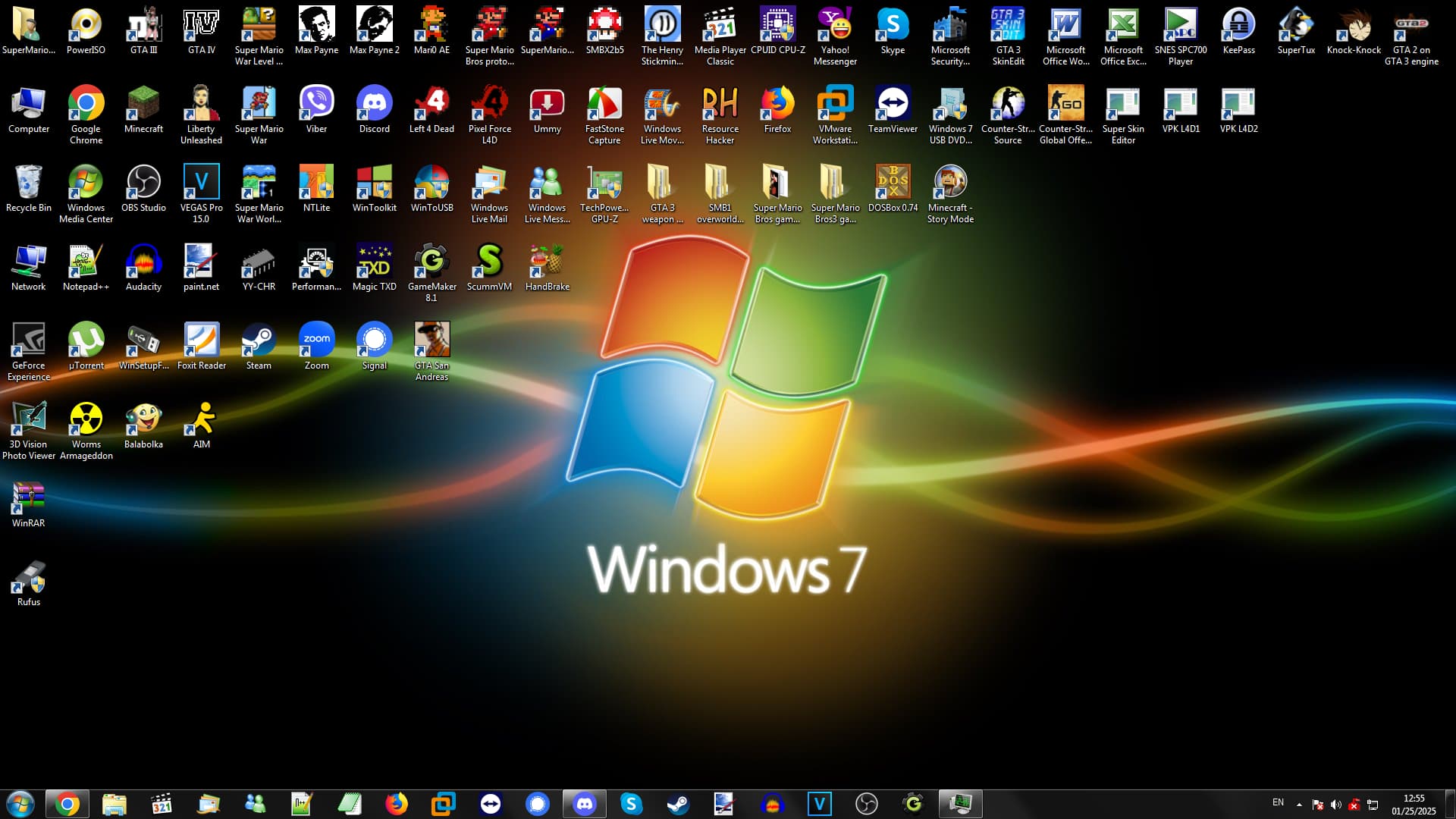Screen dimensions: 1456x819
Task: Open Knock-Knock desktop shortcut
Action: click(1354, 31)
